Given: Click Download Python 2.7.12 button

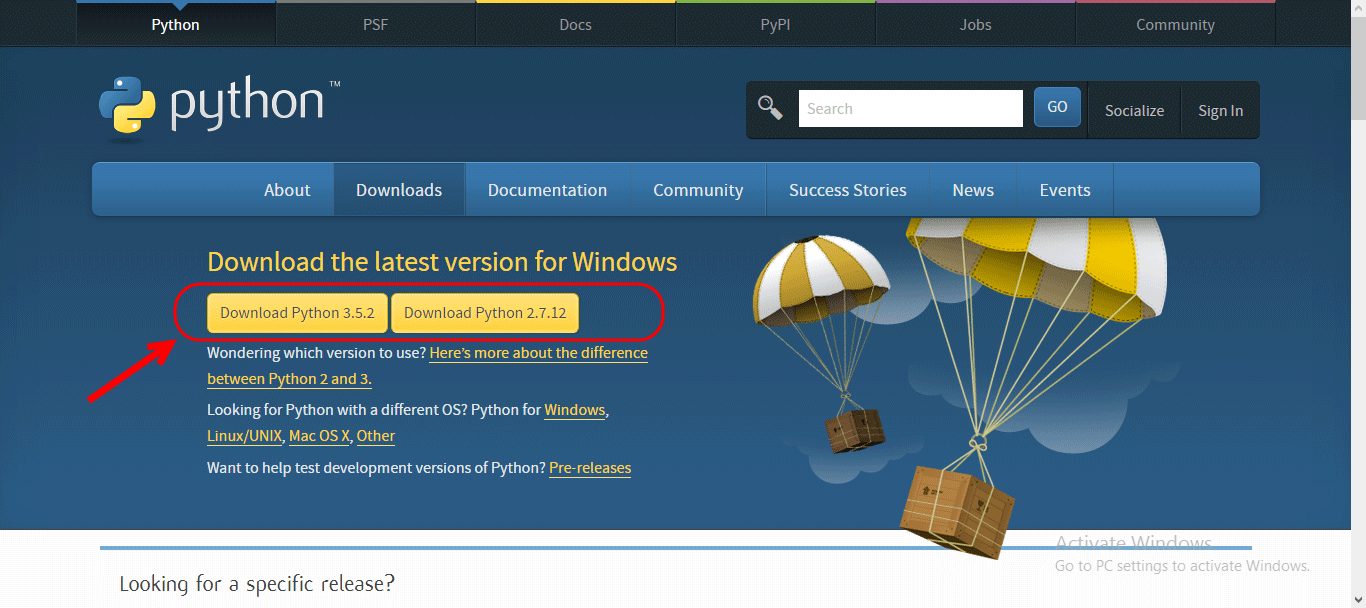Looking at the screenshot, I should tap(485, 313).
